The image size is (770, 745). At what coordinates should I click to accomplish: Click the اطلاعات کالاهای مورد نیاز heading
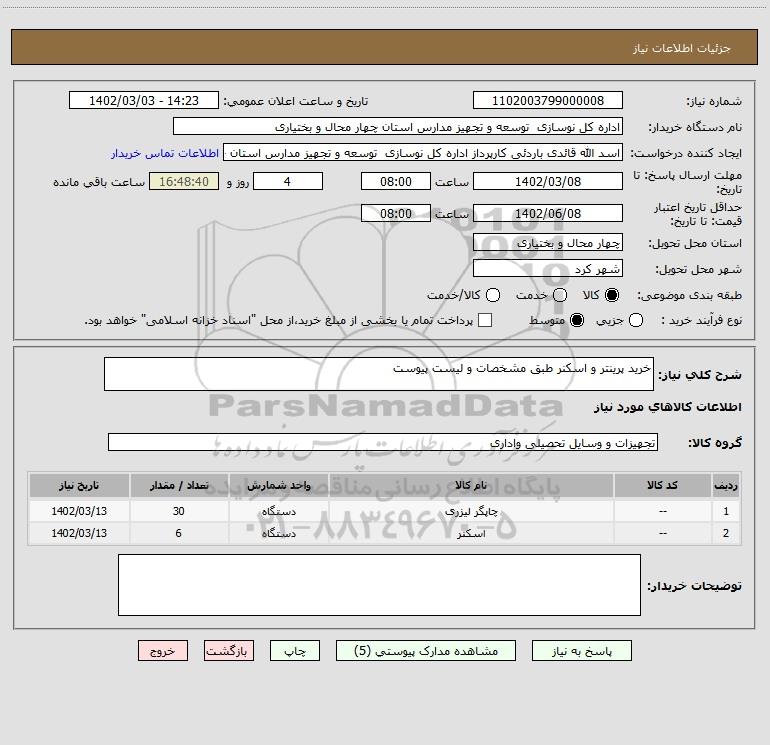[668, 407]
